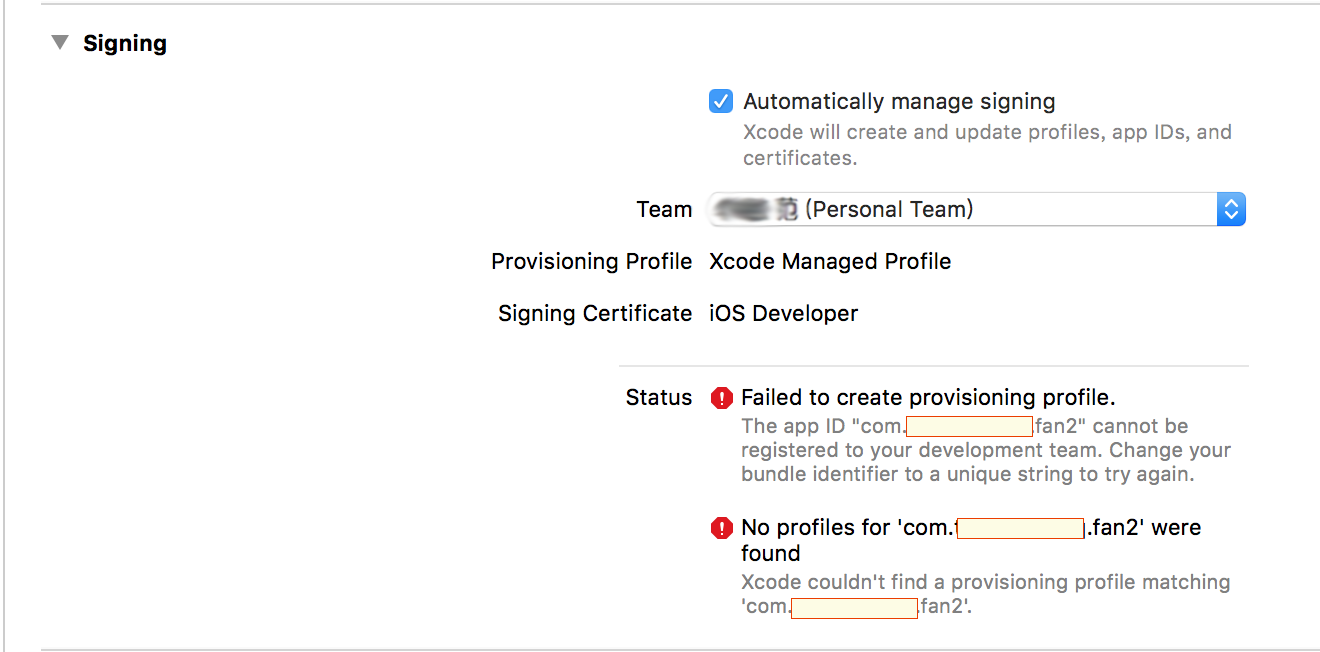Click the blurred team name in Team field
The width and height of the screenshot is (1320, 652).
click(x=756, y=209)
